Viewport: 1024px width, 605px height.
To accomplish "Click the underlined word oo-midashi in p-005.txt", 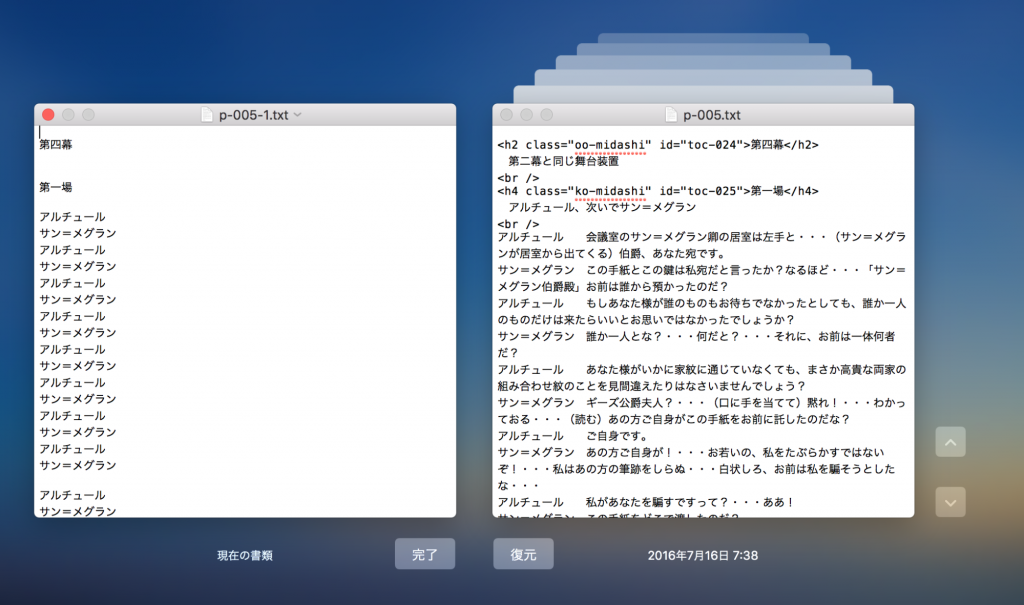I will 610,145.
